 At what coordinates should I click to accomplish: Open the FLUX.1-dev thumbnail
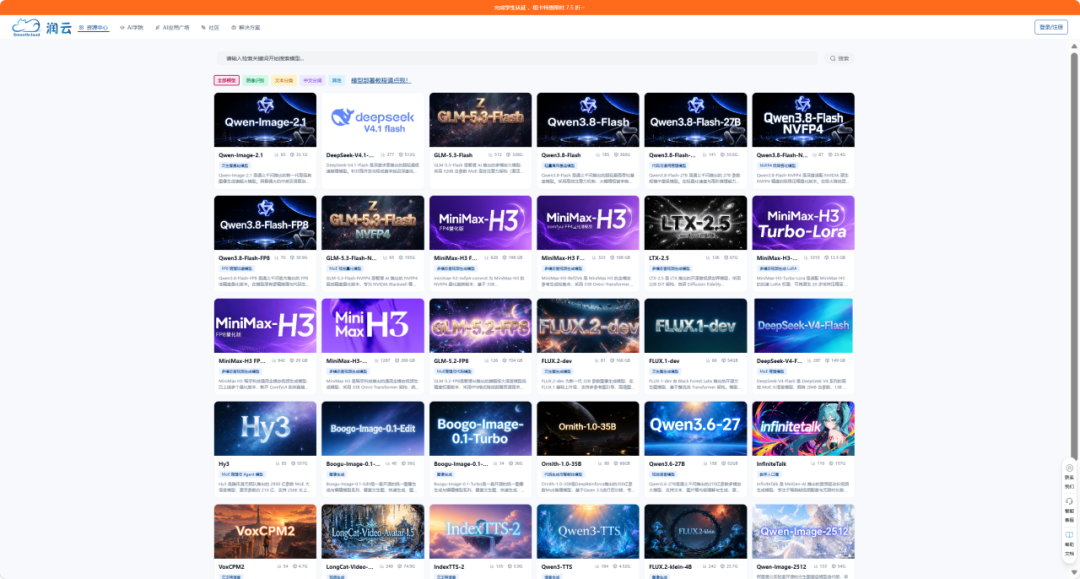pyautogui.click(x=696, y=326)
